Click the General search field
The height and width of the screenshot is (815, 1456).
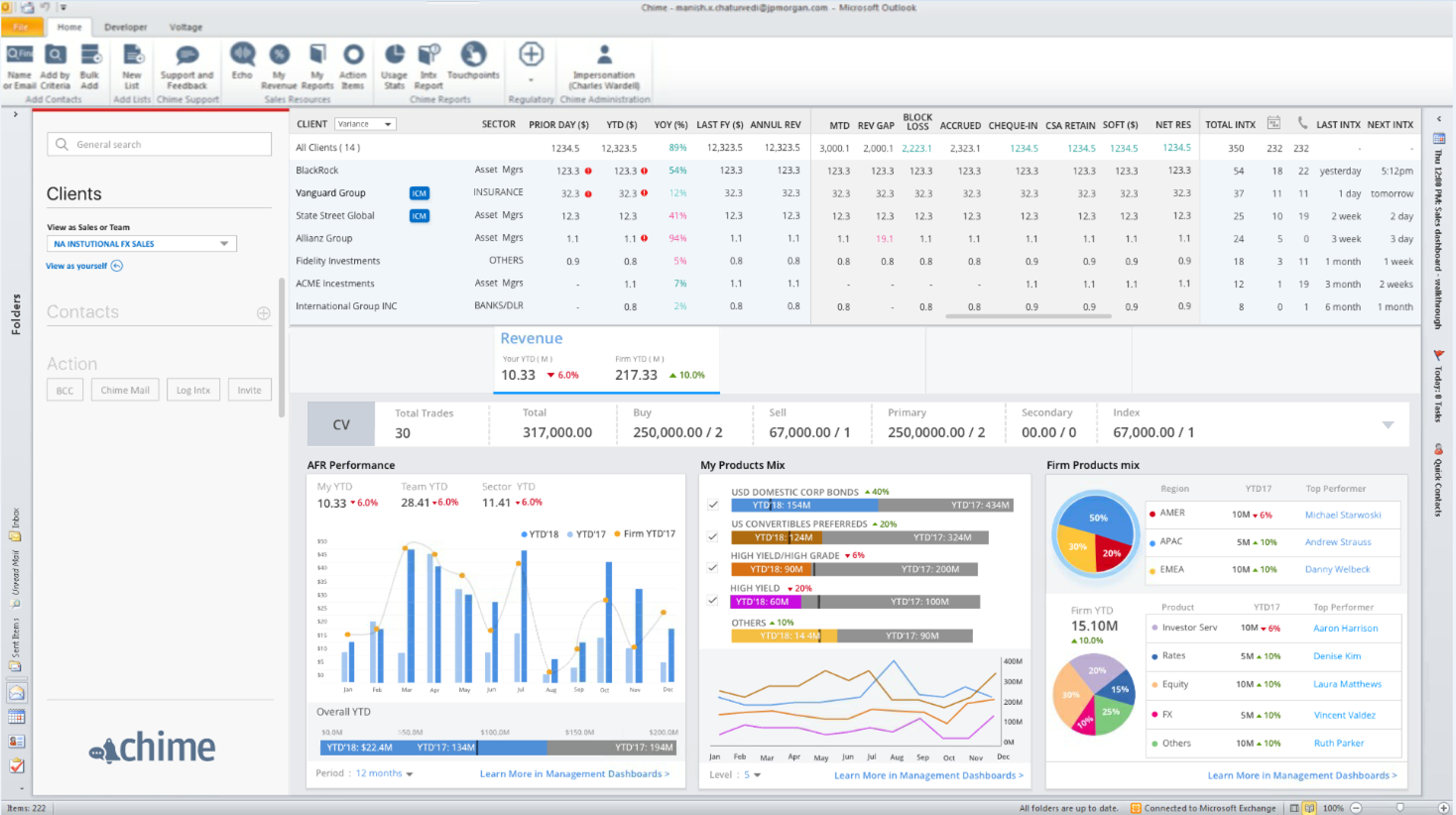[159, 144]
